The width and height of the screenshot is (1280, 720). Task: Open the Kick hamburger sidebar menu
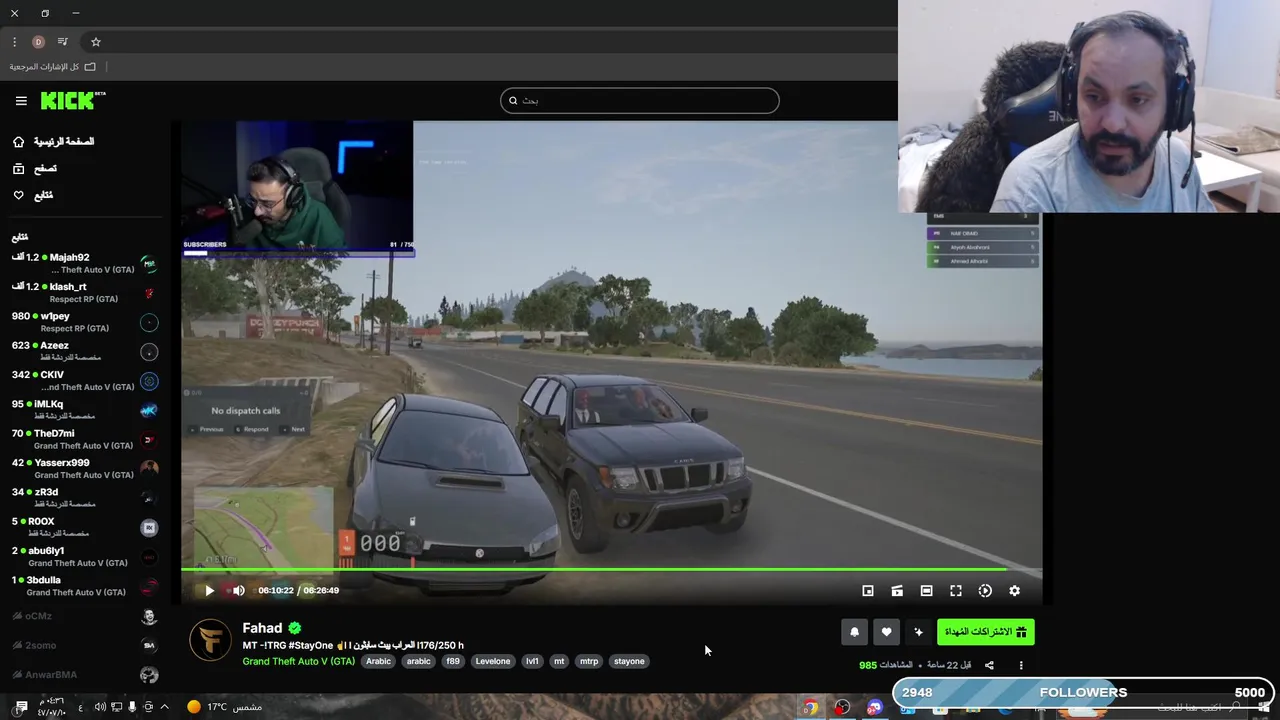[x=21, y=101]
